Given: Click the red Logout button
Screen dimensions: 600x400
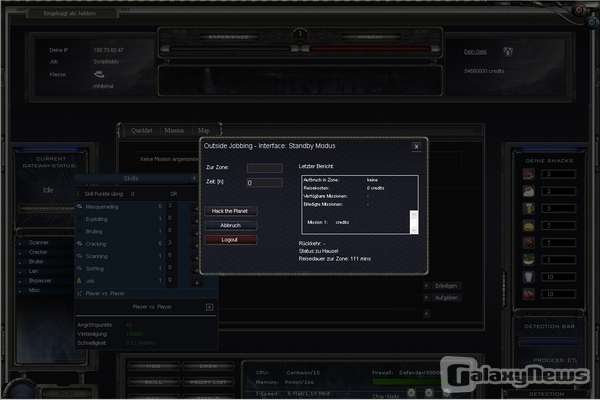Looking at the screenshot, I should [230, 240].
